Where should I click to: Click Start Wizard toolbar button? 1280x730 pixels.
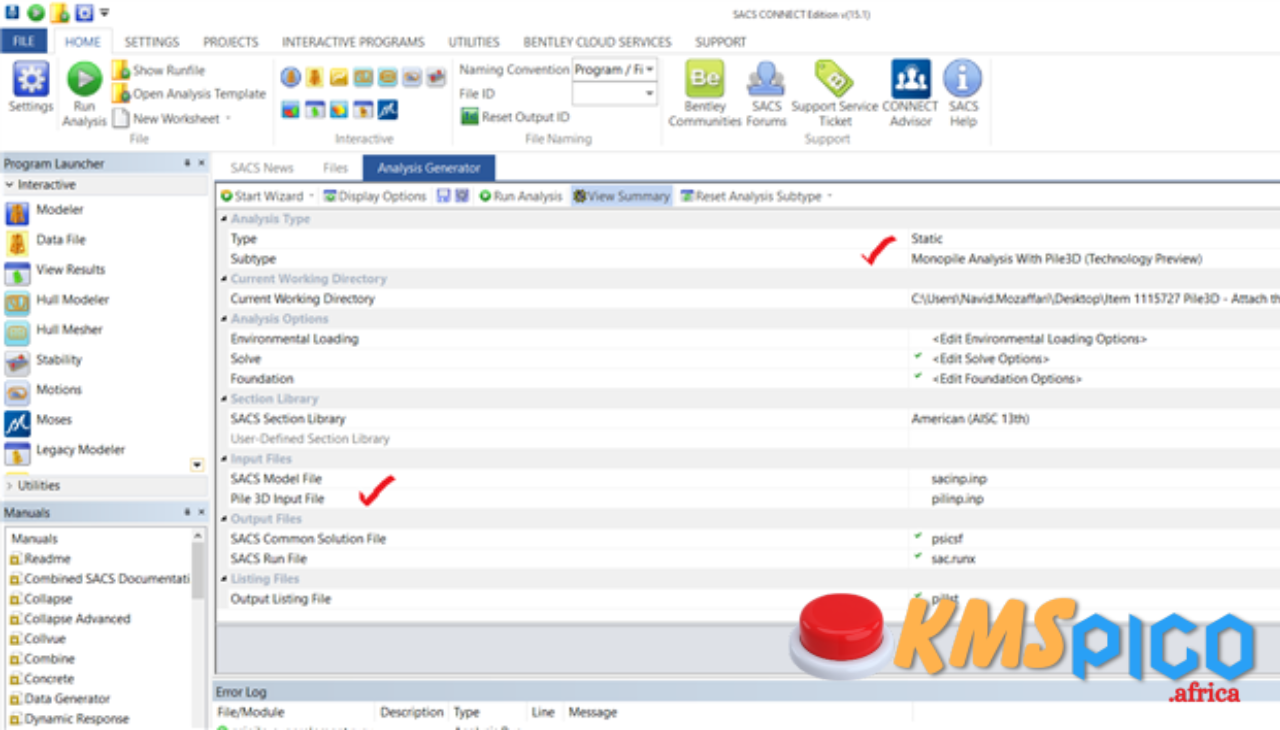click(266, 196)
